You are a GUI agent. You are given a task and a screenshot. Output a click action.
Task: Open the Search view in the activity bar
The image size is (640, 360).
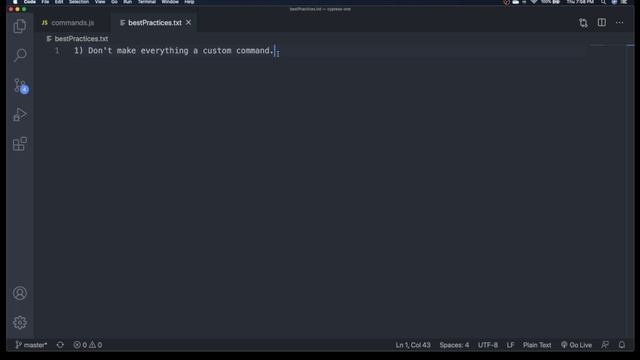(20, 55)
